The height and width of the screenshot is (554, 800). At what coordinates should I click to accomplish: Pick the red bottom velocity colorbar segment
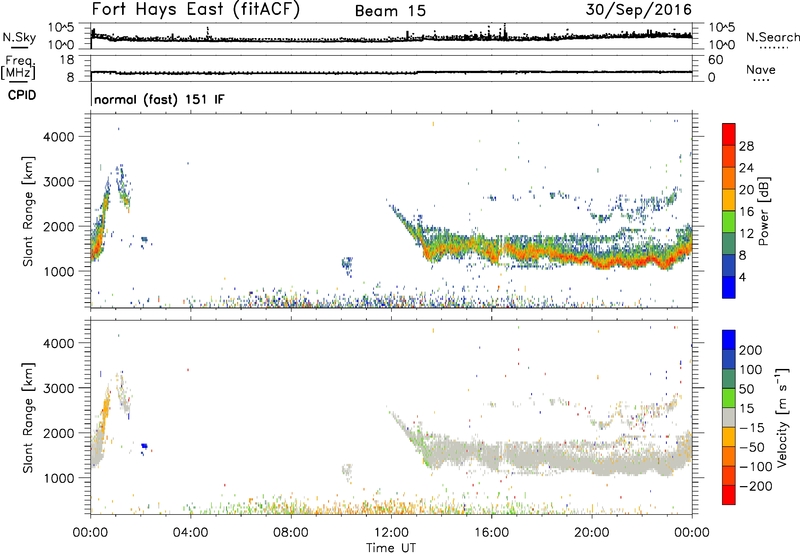click(729, 495)
